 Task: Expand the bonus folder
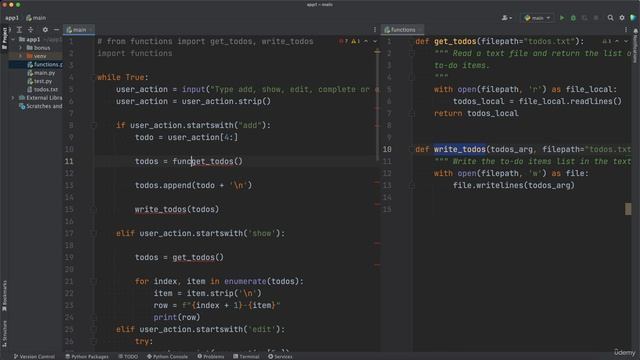pyautogui.click(x=20, y=48)
